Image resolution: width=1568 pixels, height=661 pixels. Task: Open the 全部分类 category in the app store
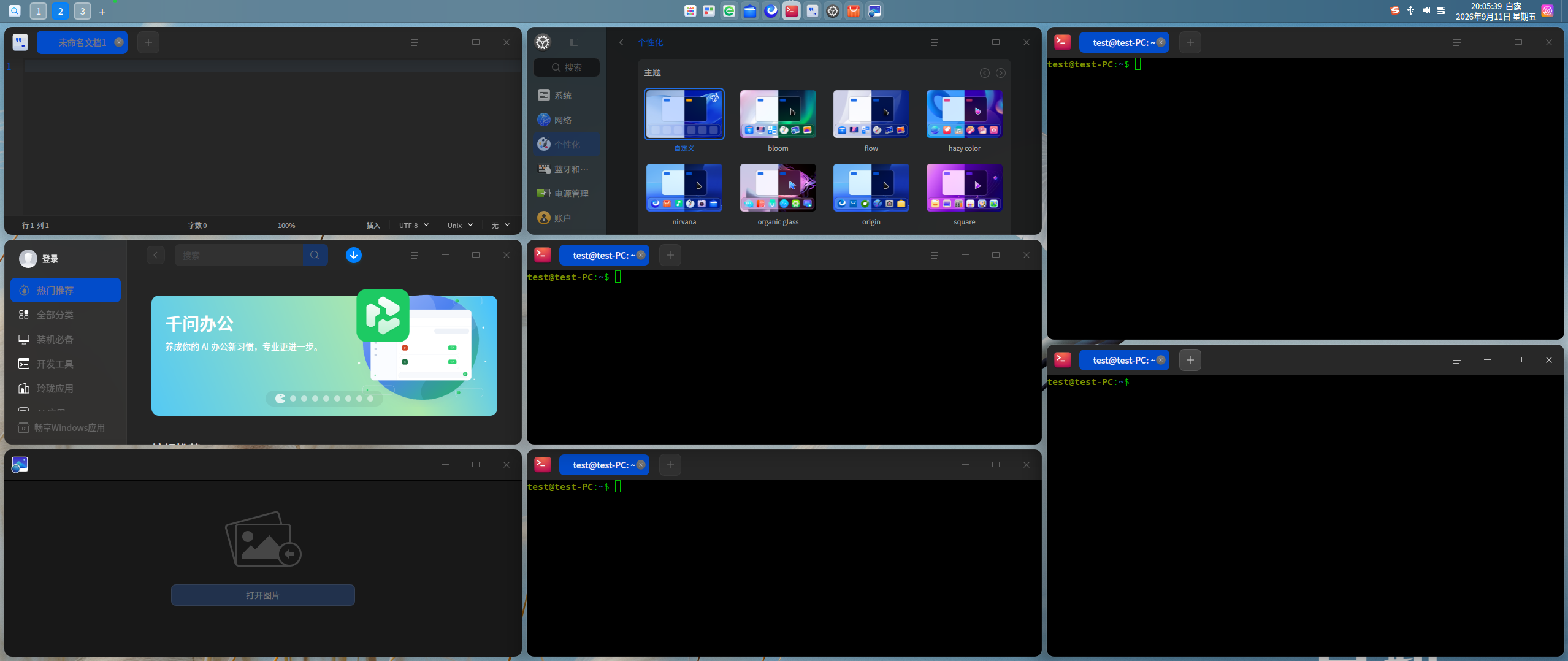66,315
